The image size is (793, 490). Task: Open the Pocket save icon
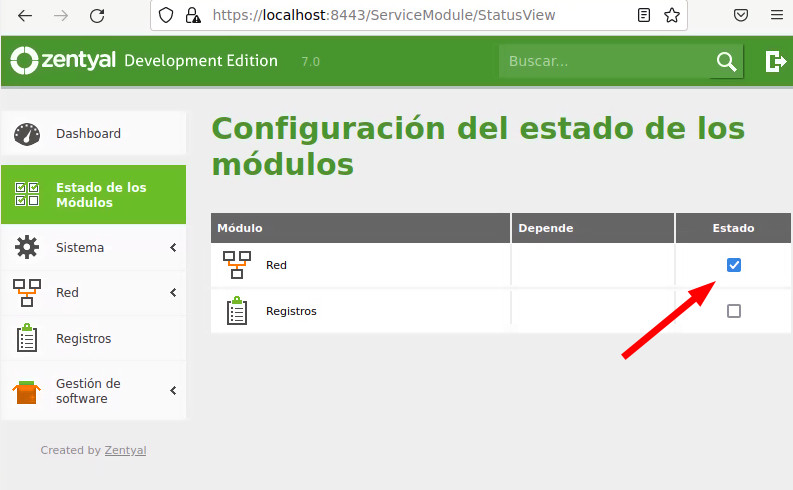741,15
